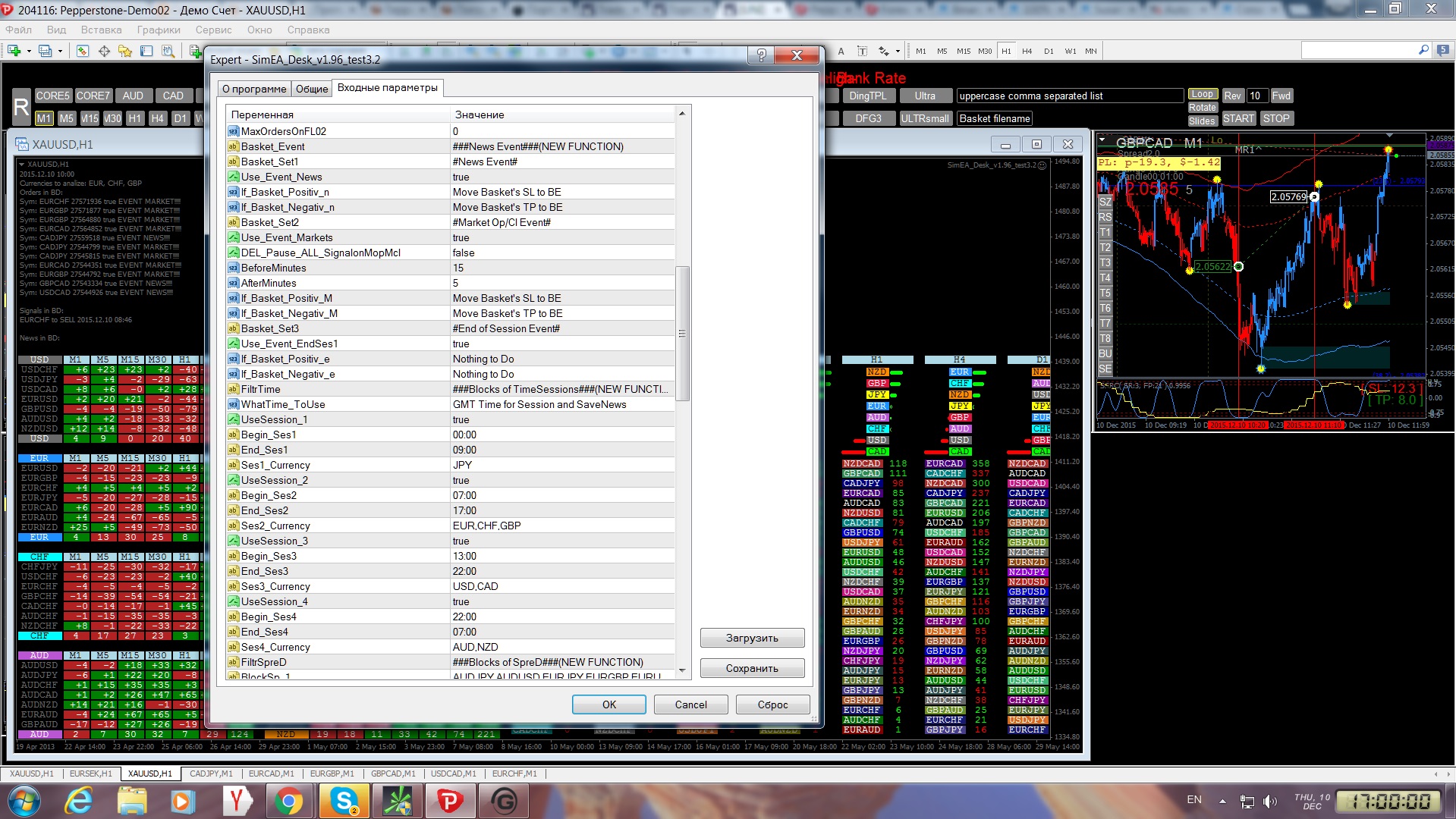This screenshot has width=1456, height=819.
Task: Expand hidden system tray icons
Action: pos(1222,801)
